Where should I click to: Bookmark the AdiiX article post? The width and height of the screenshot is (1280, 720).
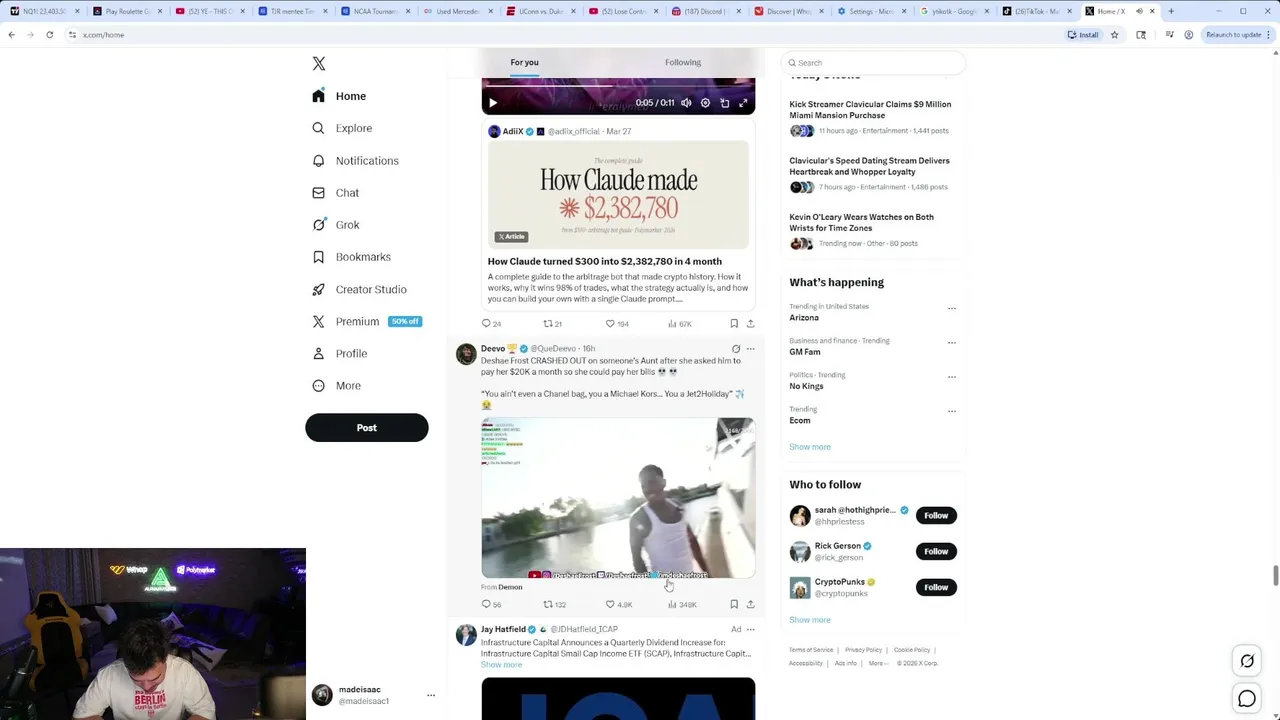coord(734,323)
